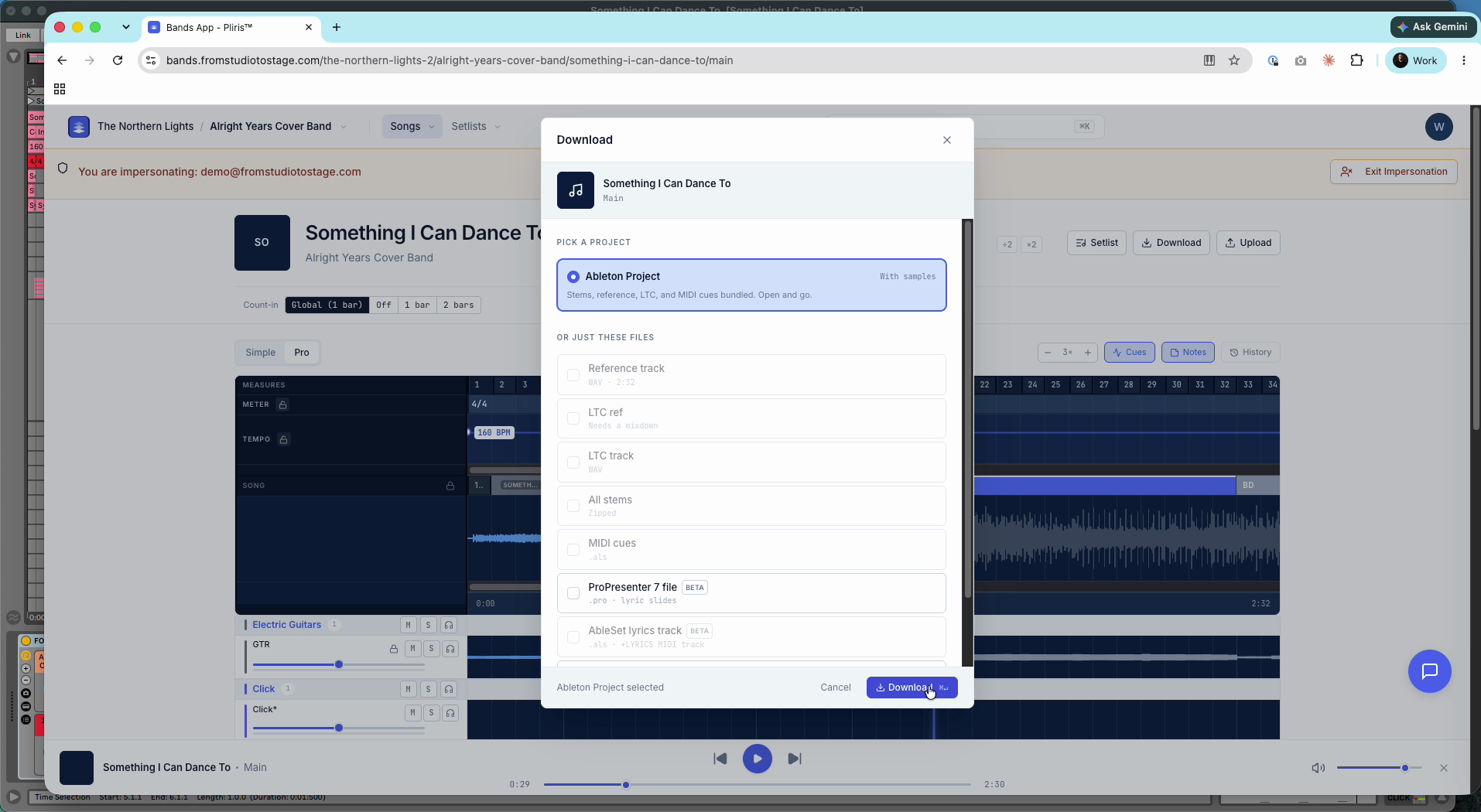Toggle the SONG lane lock icon
Image resolution: width=1481 pixels, height=812 pixels.
[x=450, y=486]
